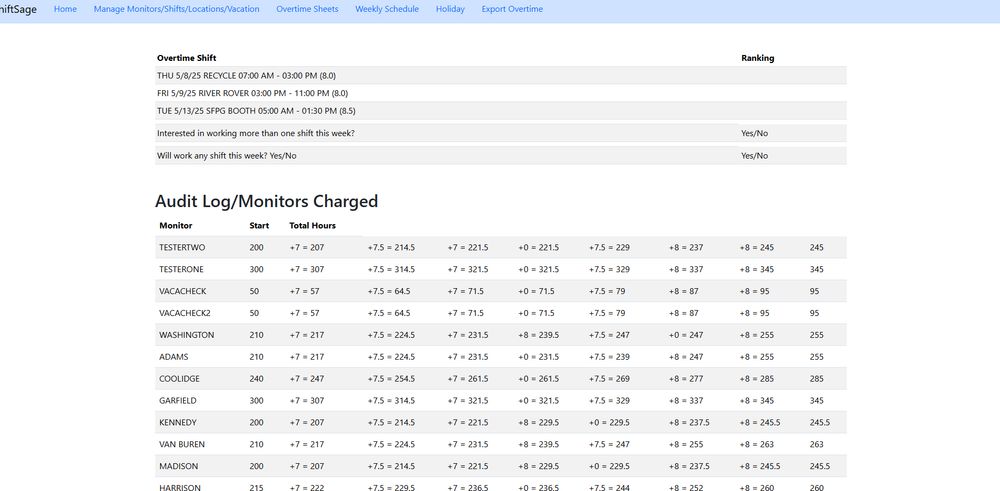This screenshot has width=1000, height=491.
Task: Select the WASHINGTON monitor name
Action: pyautogui.click(x=187, y=335)
